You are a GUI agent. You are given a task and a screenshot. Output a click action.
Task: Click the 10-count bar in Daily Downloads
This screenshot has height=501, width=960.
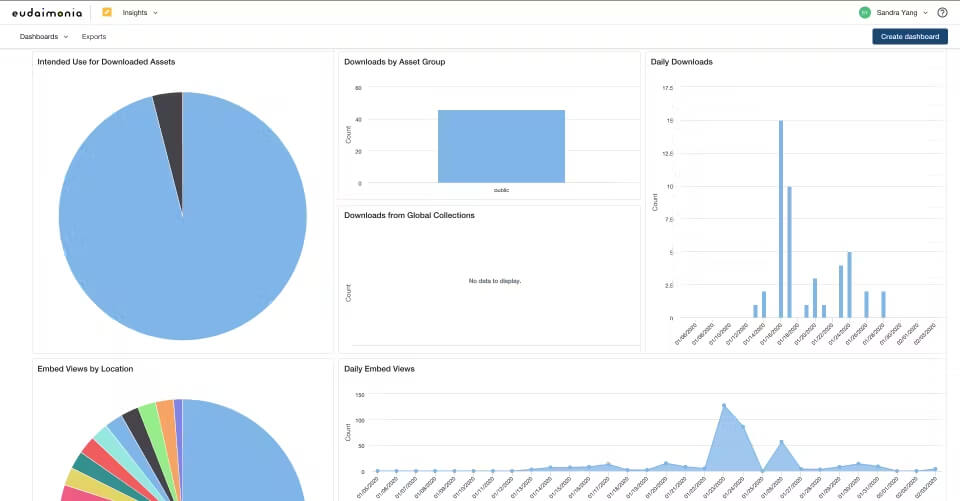789,252
